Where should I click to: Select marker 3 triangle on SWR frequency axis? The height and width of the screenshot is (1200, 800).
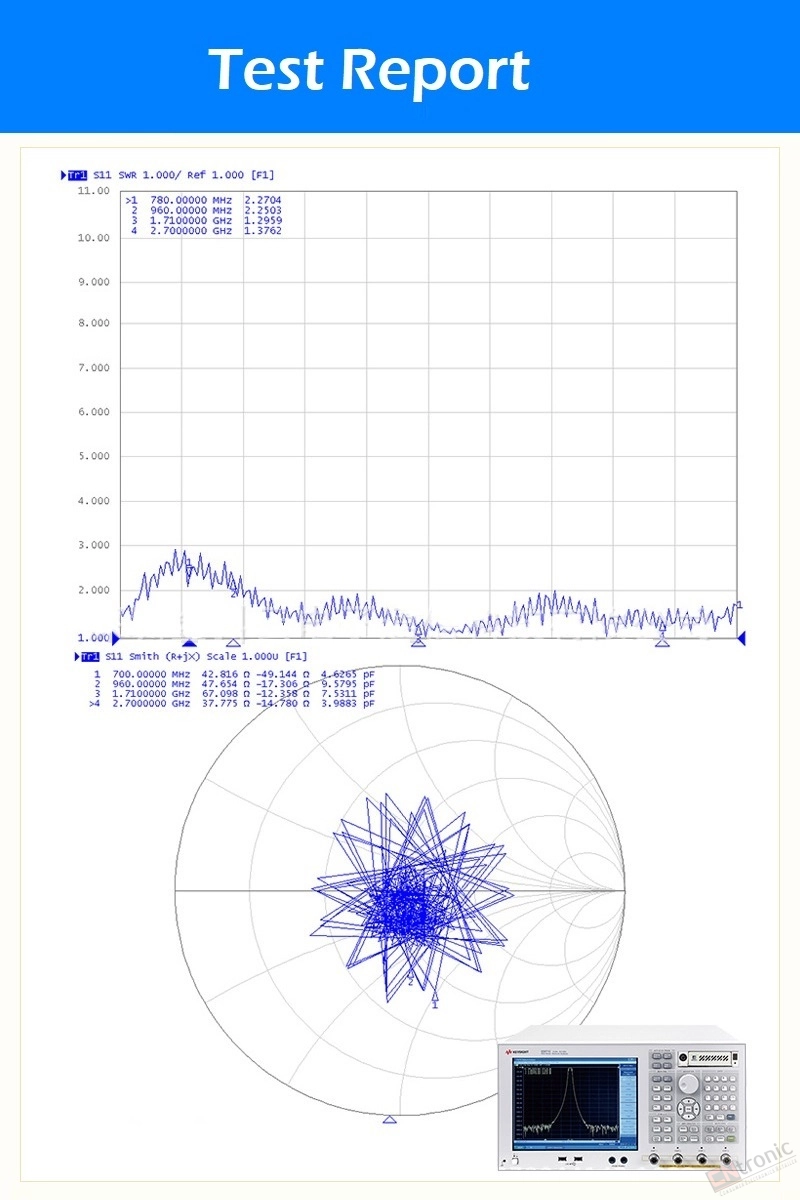click(x=419, y=642)
